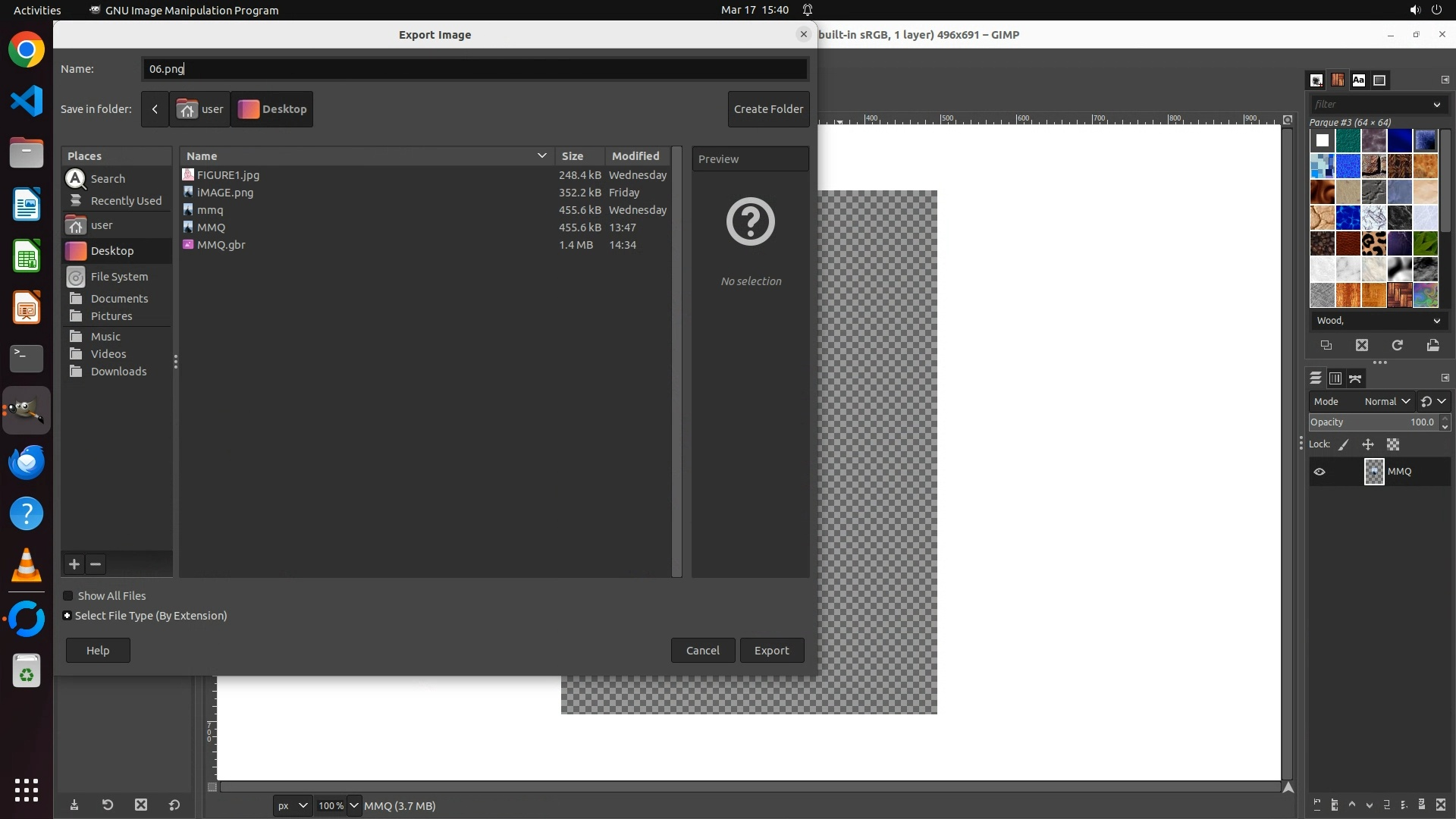Image resolution: width=1456 pixels, height=819 pixels.
Task: Click the Refresh patterns icon
Action: tap(1397, 346)
